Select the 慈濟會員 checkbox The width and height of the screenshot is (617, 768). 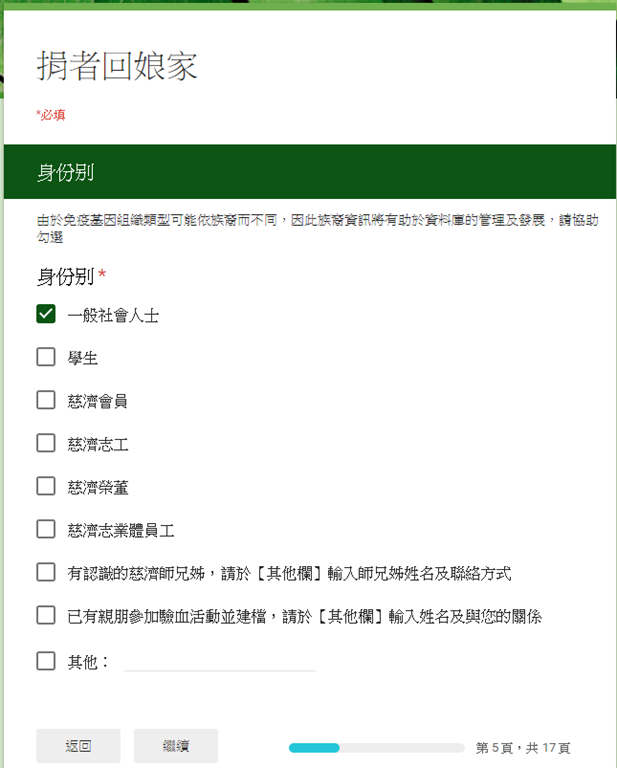pos(46,400)
